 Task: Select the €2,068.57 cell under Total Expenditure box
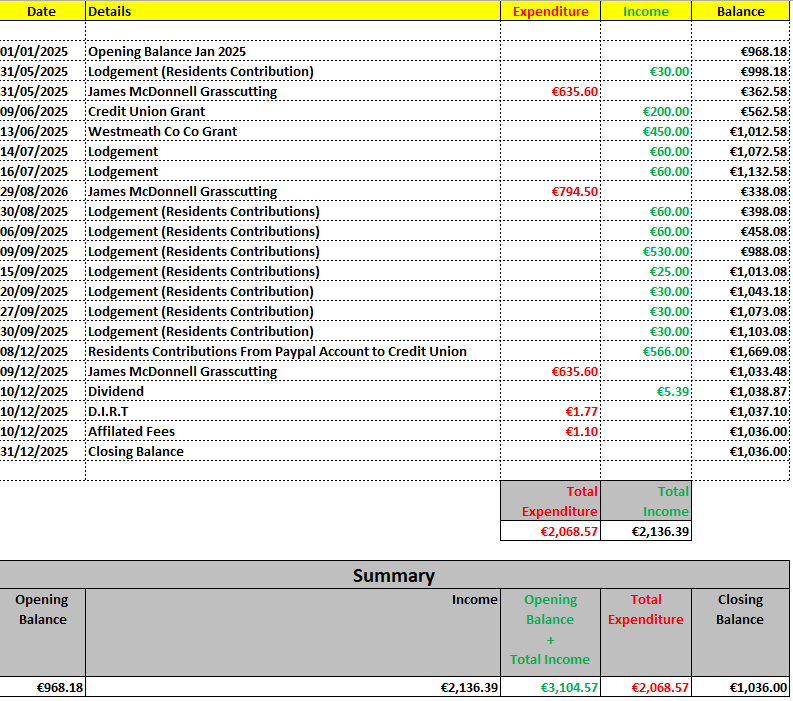click(x=569, y=531)
